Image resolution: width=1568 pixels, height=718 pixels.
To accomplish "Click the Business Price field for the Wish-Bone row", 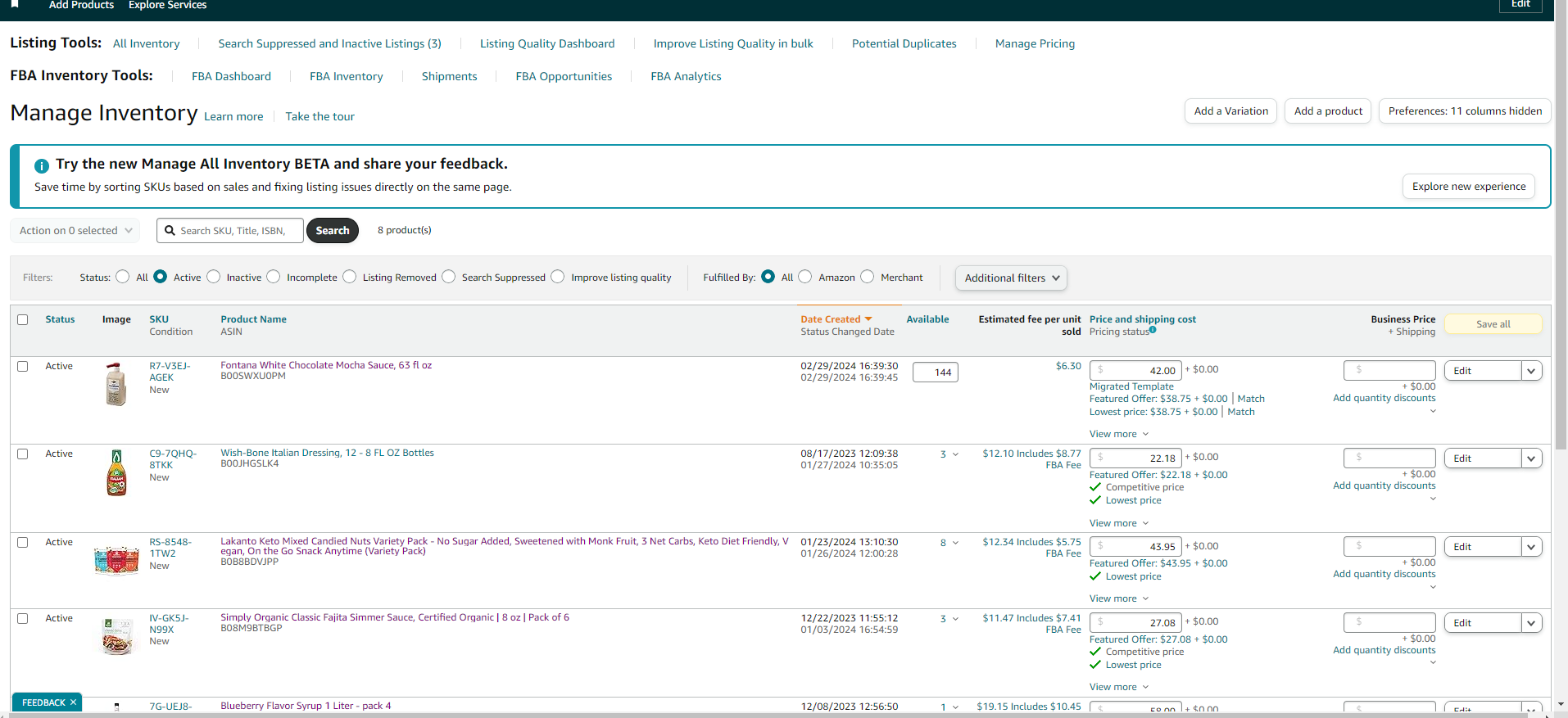I will pyautogui.click(x=1389, y=458).
